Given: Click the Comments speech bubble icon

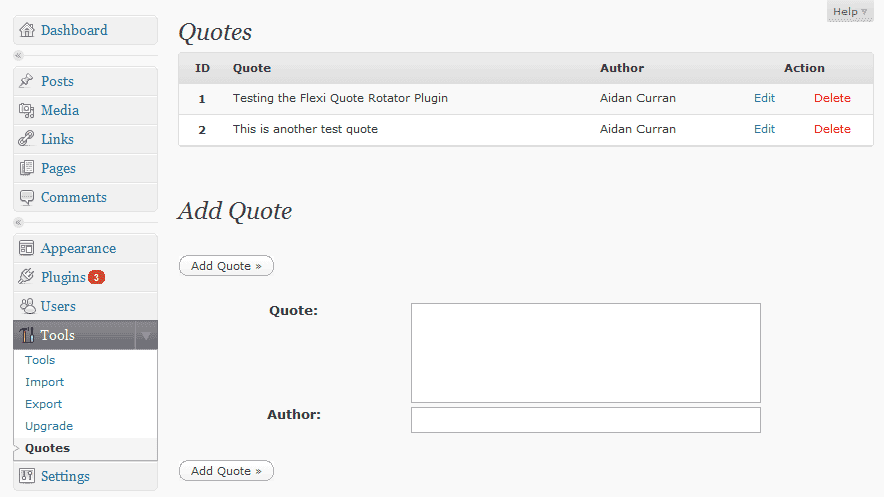Looking at the screenshot, I should tap(27, 197).
